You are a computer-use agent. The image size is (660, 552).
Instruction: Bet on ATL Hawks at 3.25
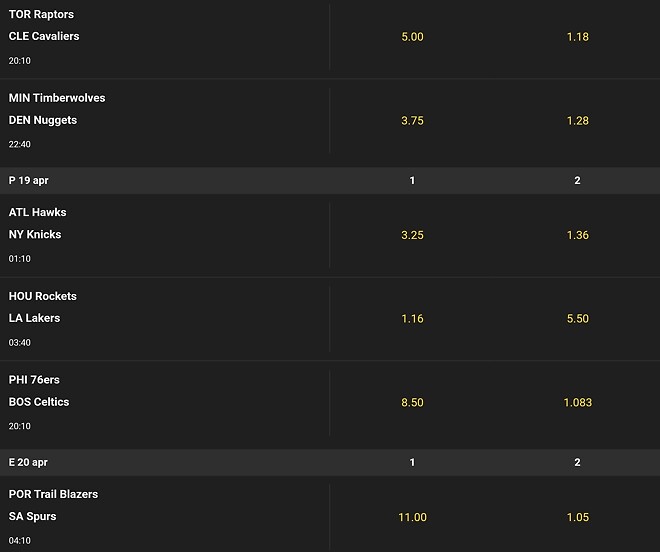click(x=412, y=235)
